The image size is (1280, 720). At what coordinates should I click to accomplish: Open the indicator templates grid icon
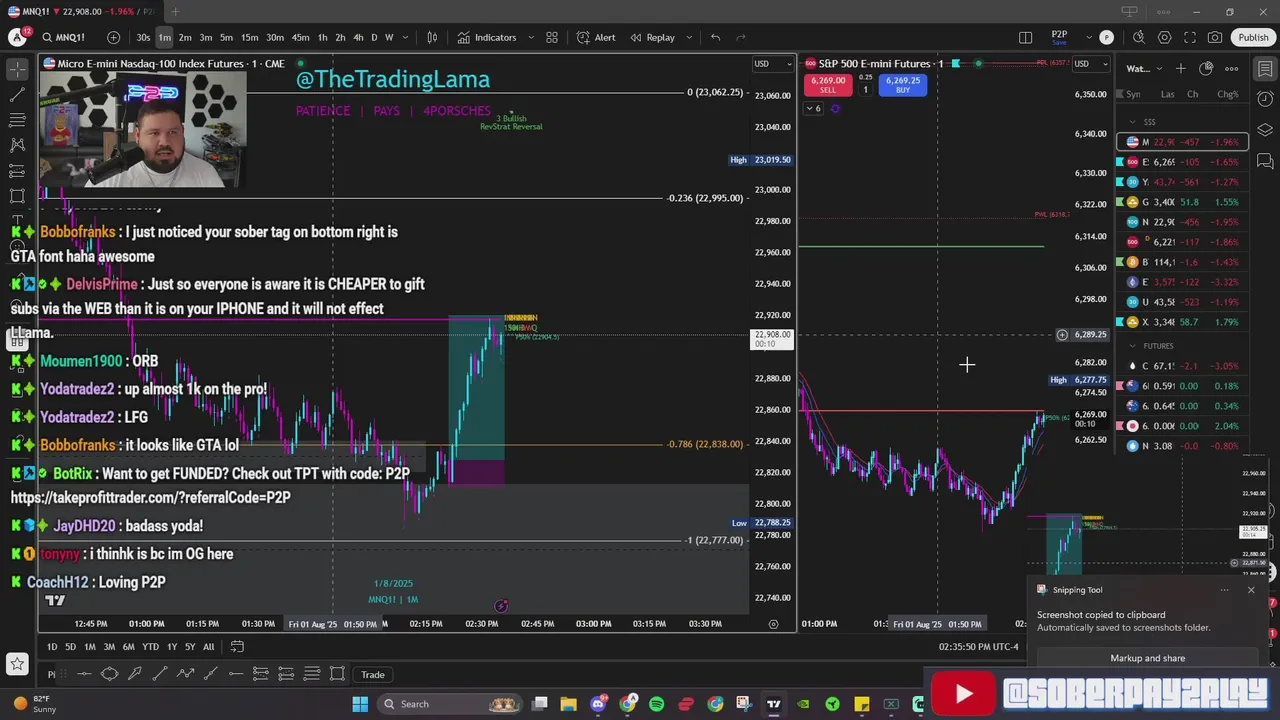click(x=552, y=37)
